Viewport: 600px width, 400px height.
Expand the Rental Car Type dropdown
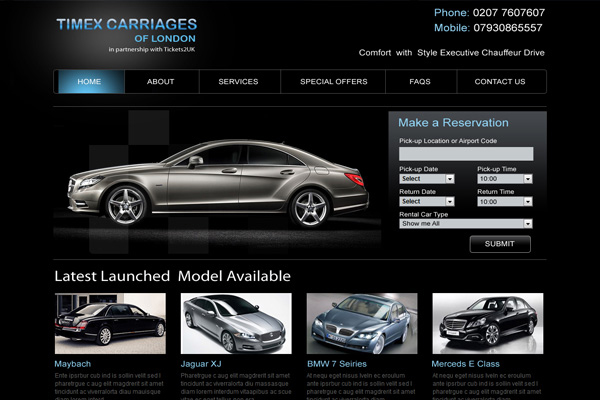click(466, 224)
